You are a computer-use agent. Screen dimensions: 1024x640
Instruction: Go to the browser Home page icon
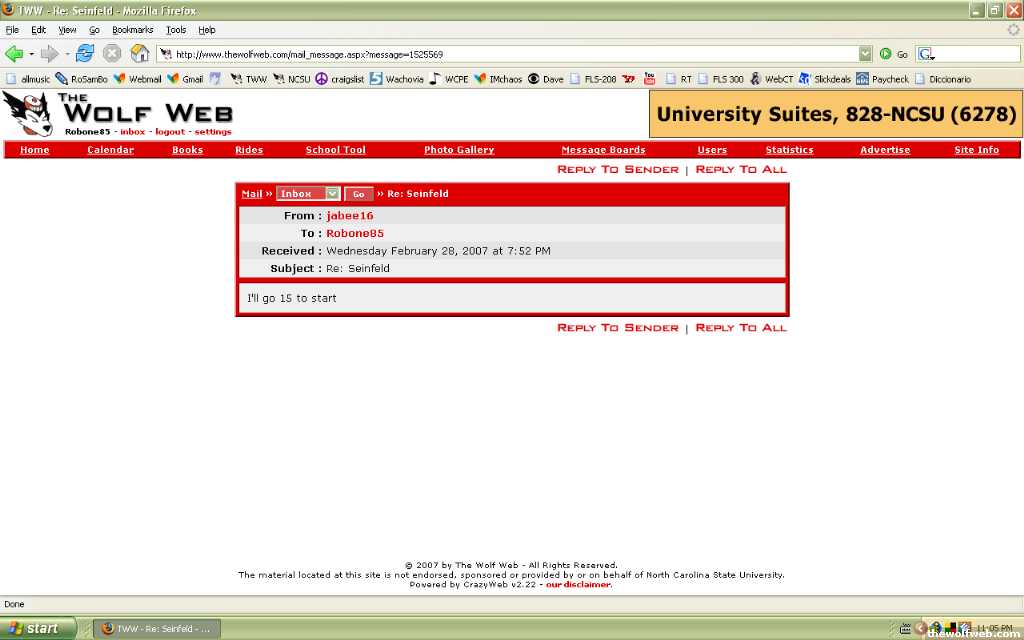(139, 54)
